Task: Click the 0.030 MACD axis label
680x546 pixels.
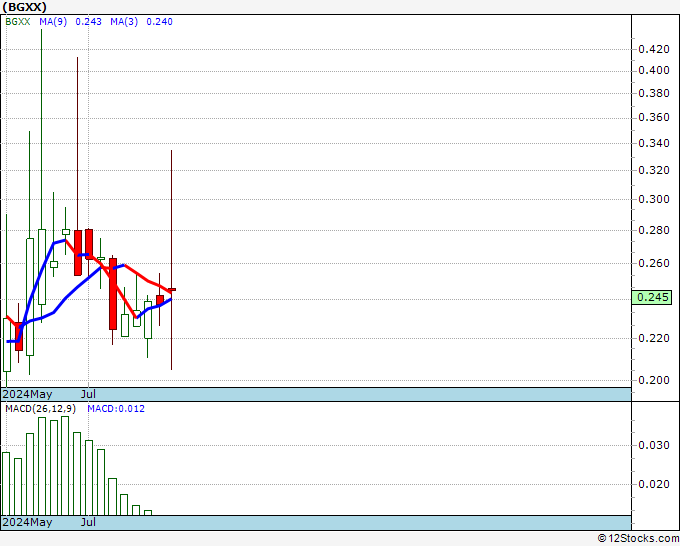Action: (x=654, y=445)
